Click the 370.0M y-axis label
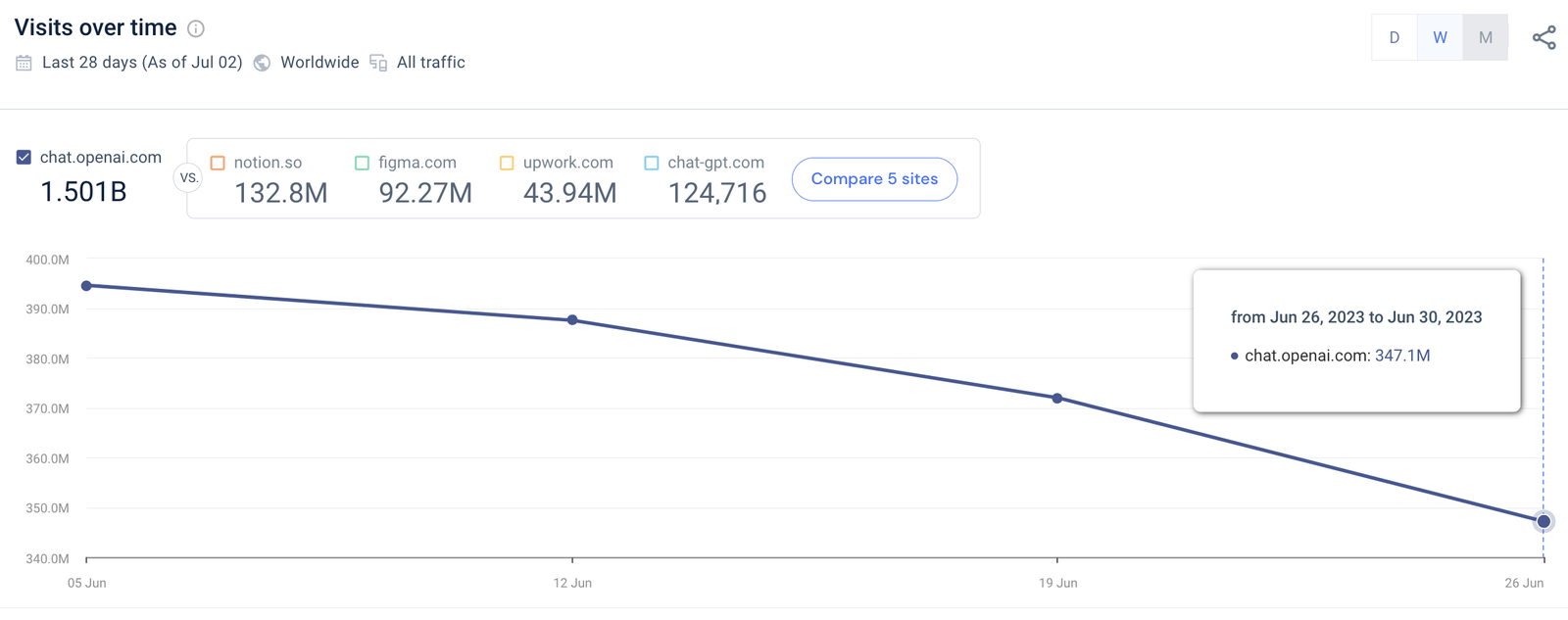1568x620 pixels. pyautogui.click(x=47, y=408)
